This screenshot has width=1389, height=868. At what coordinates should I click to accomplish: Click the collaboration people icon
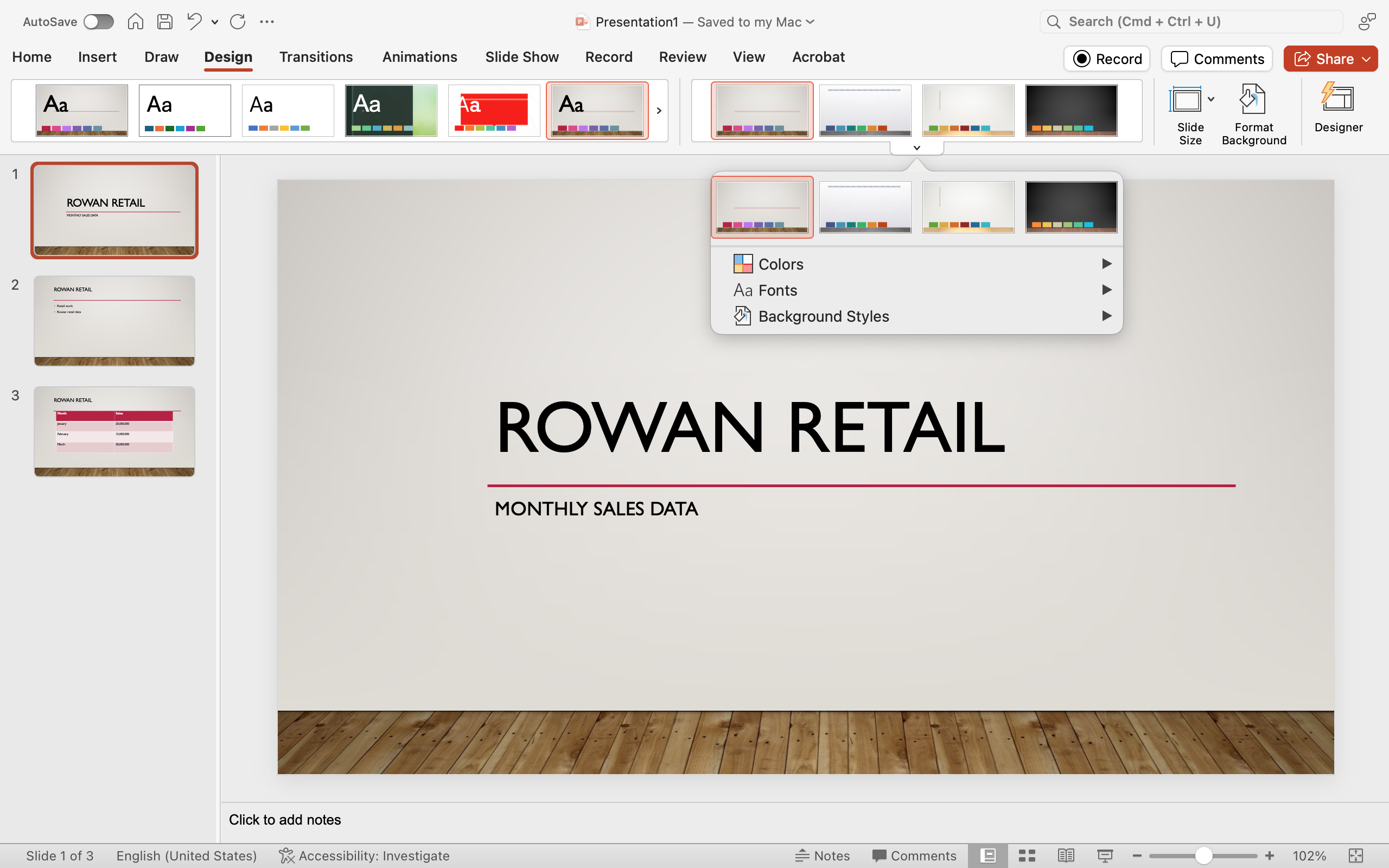[1367, 22]
